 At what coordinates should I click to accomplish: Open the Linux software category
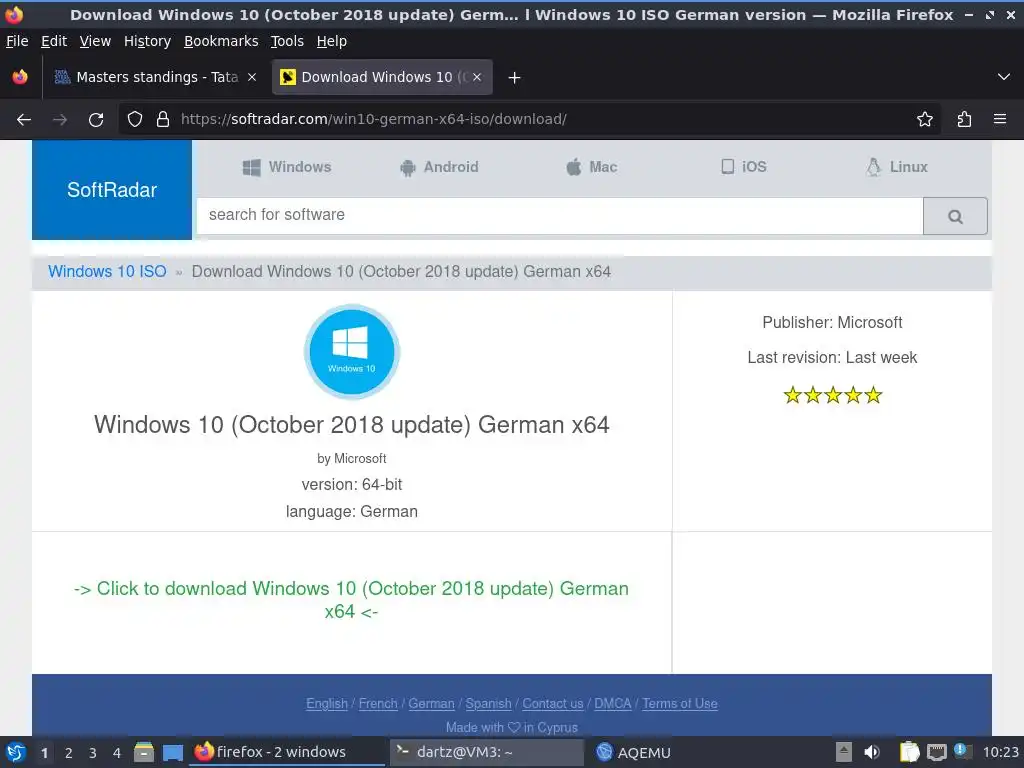point(897,167)
